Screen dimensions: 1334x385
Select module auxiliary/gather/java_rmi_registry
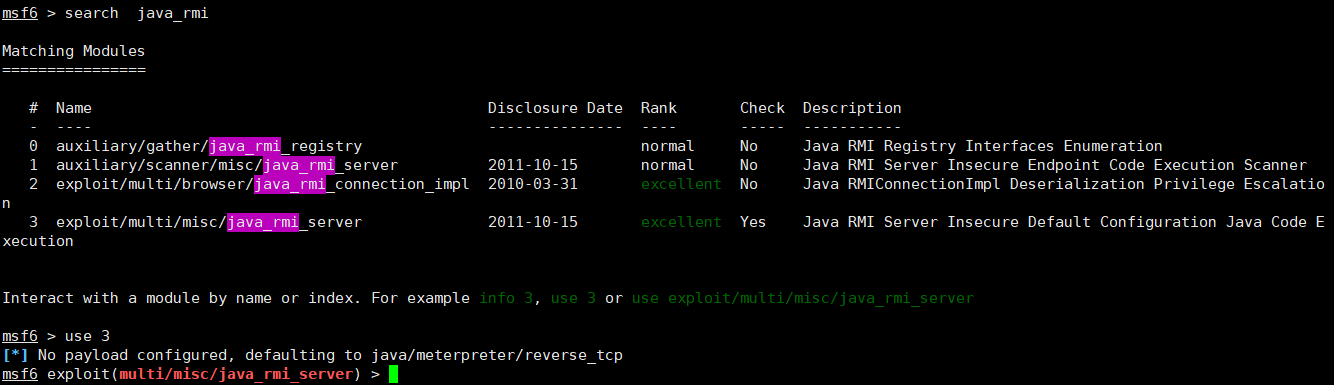coord(209,146)
